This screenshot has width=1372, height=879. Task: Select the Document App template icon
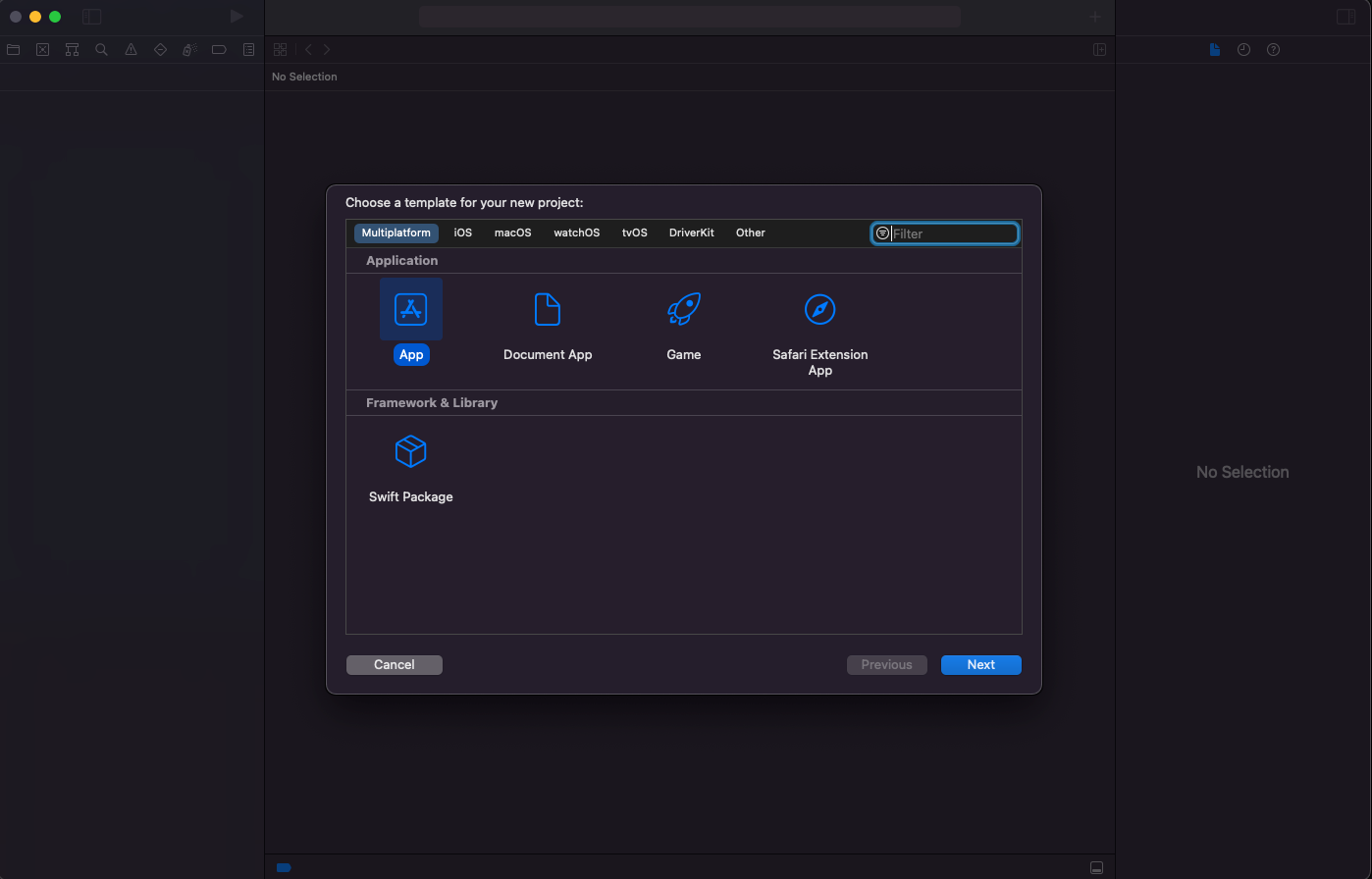pos(548,309)
